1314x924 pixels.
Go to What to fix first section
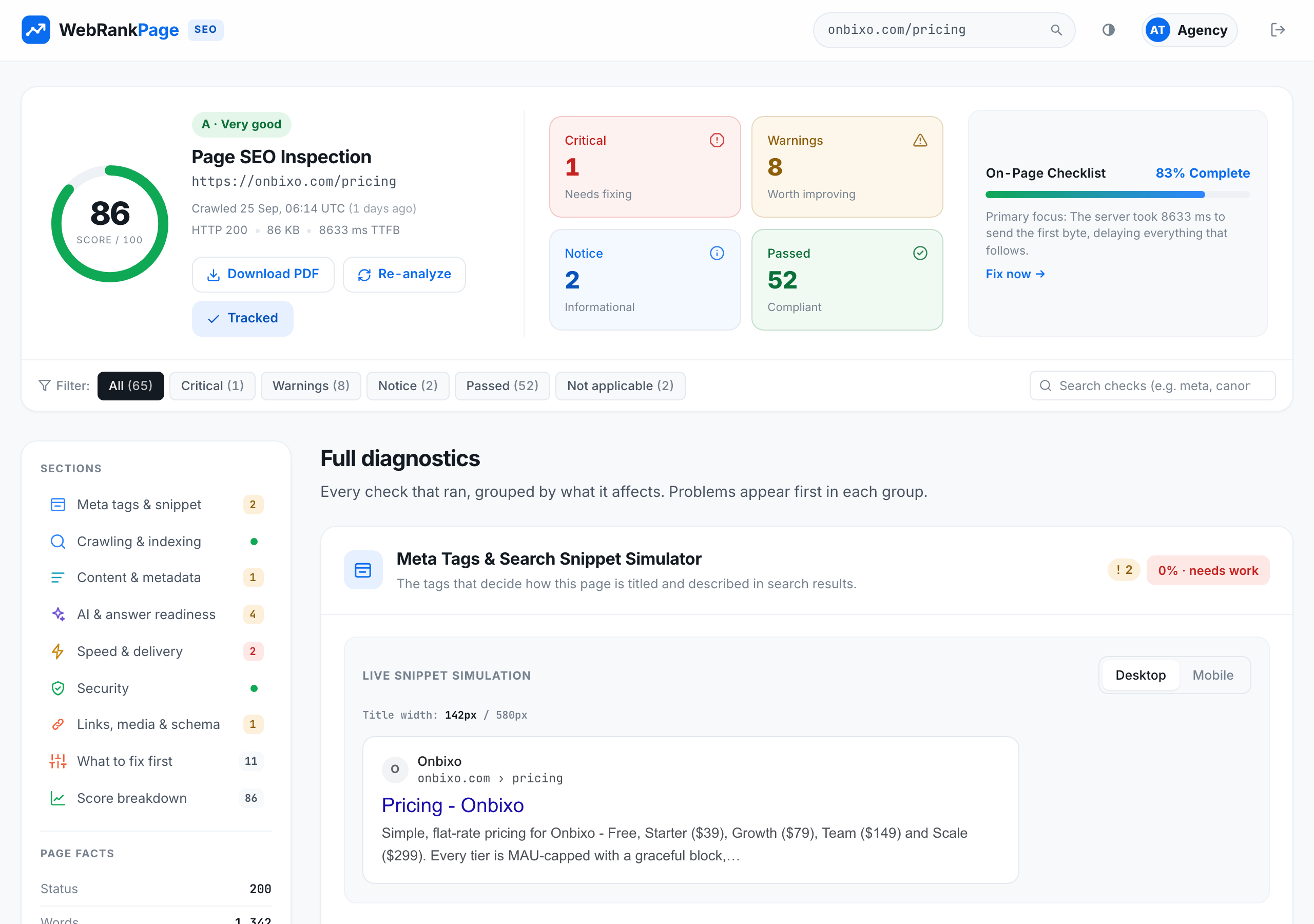[x=156, y=761]
